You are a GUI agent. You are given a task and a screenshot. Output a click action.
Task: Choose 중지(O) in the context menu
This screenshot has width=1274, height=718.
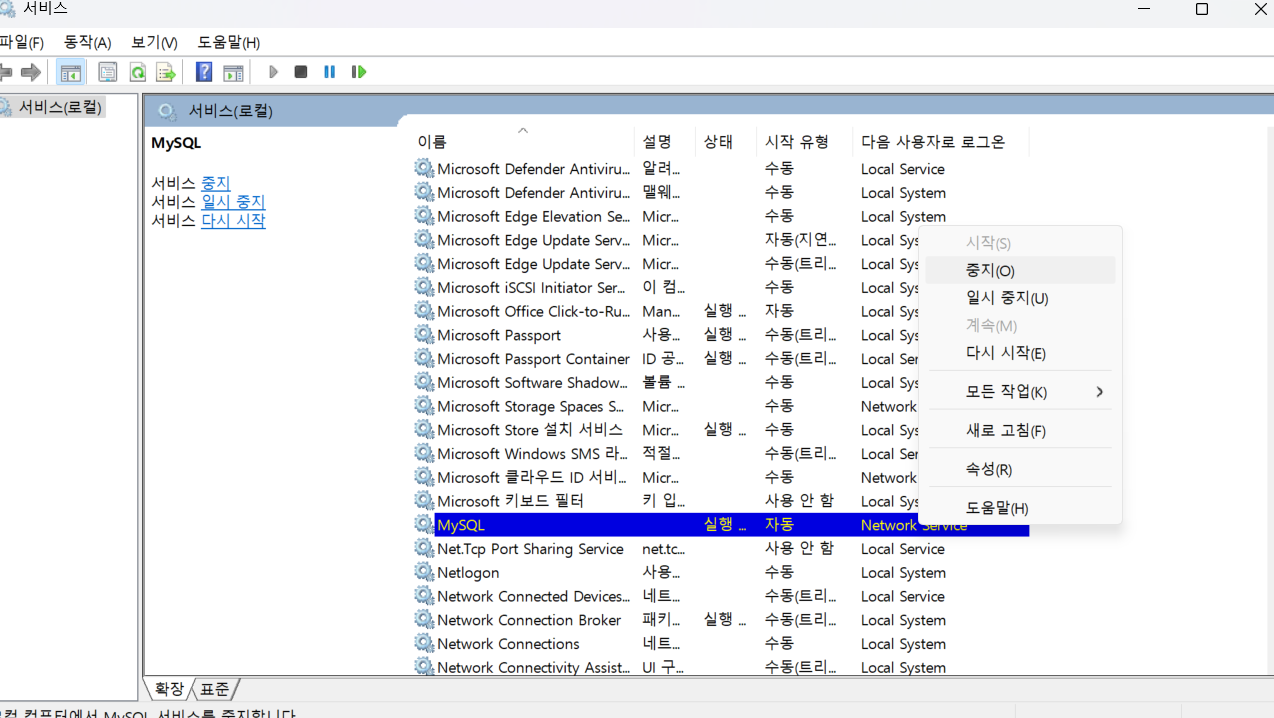[x=990, y=271]
